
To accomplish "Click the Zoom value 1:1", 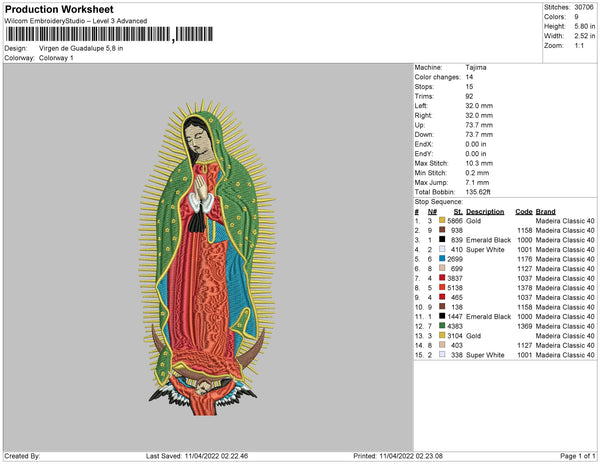I will [x=579, y=46].
